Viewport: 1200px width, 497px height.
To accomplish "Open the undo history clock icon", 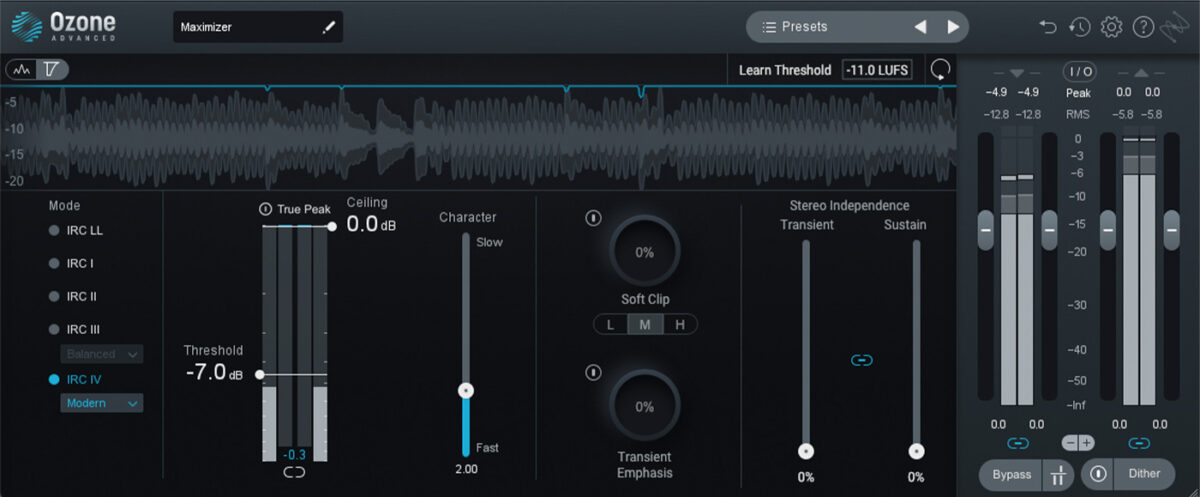I will click(1079, 27).
